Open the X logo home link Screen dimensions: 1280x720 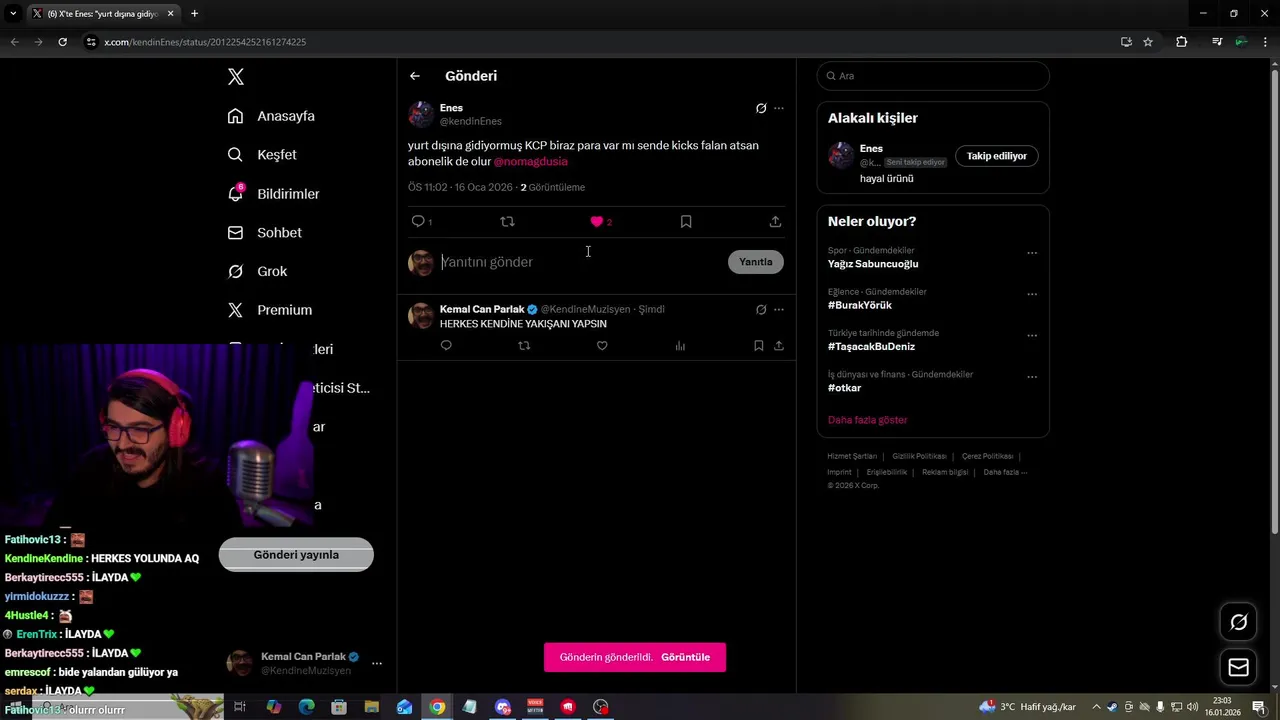[x=235, y=77]
